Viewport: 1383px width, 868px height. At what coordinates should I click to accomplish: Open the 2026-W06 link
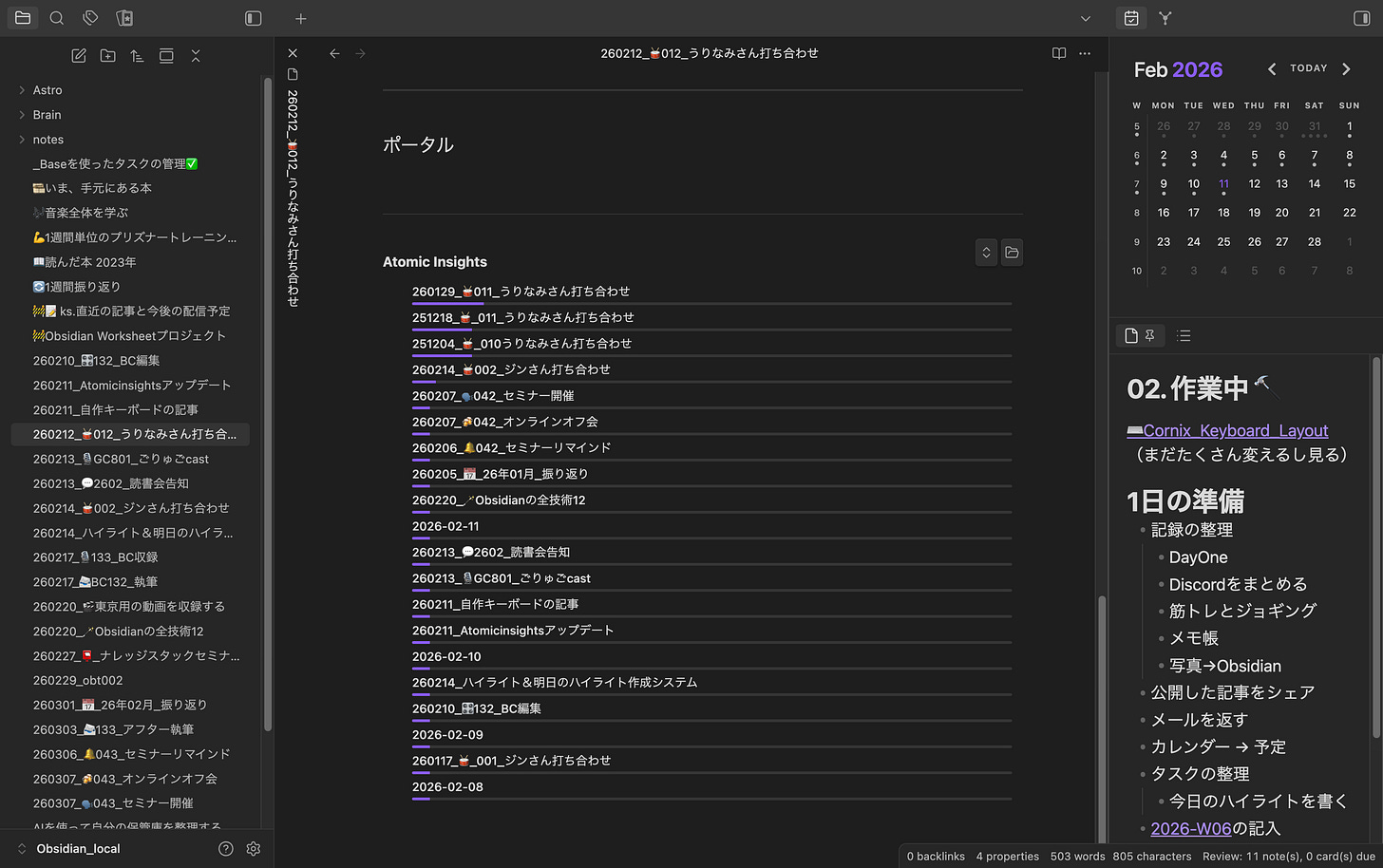[x=1191, y=828]
